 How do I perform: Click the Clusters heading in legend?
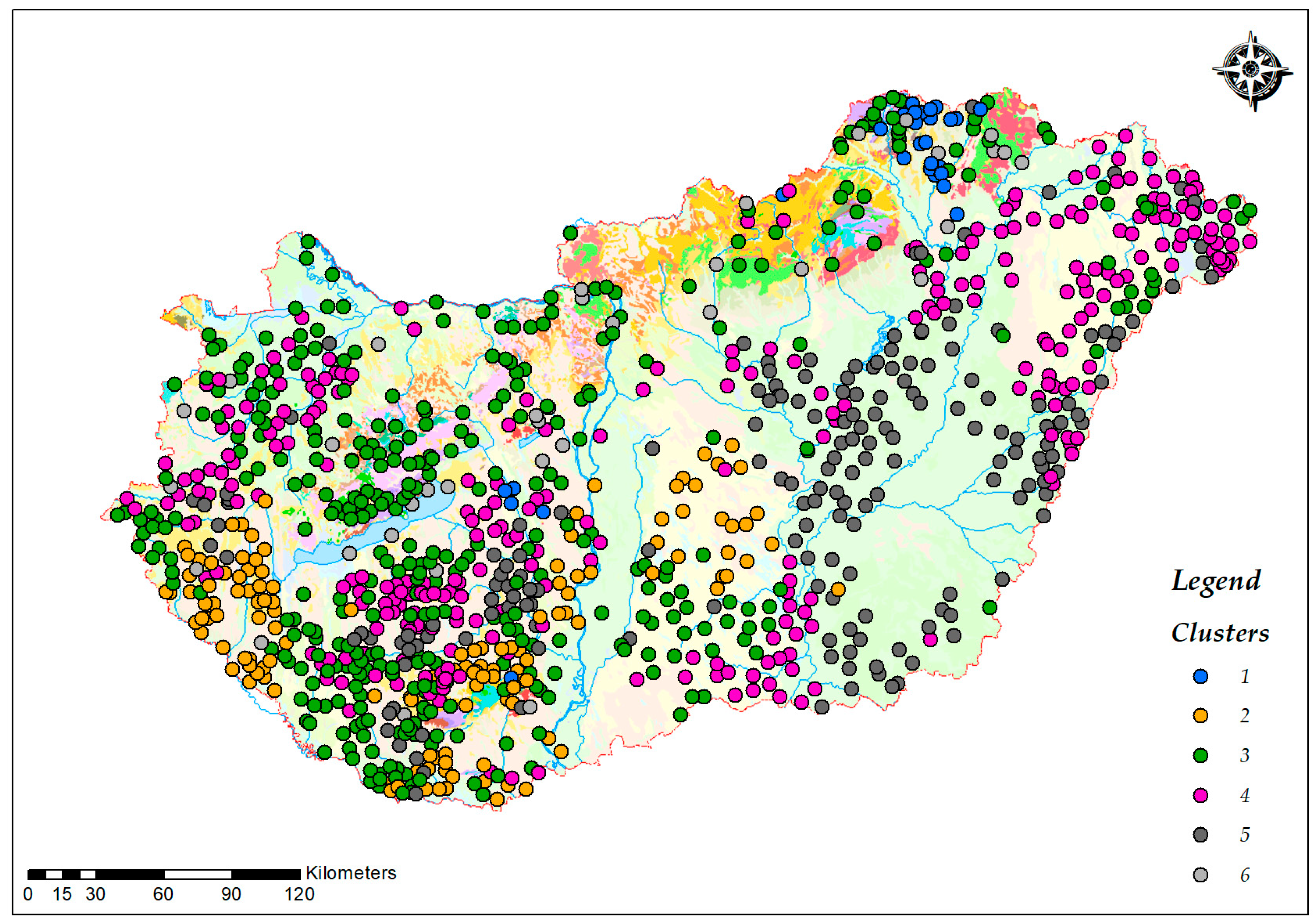[x=1220, y=632]
